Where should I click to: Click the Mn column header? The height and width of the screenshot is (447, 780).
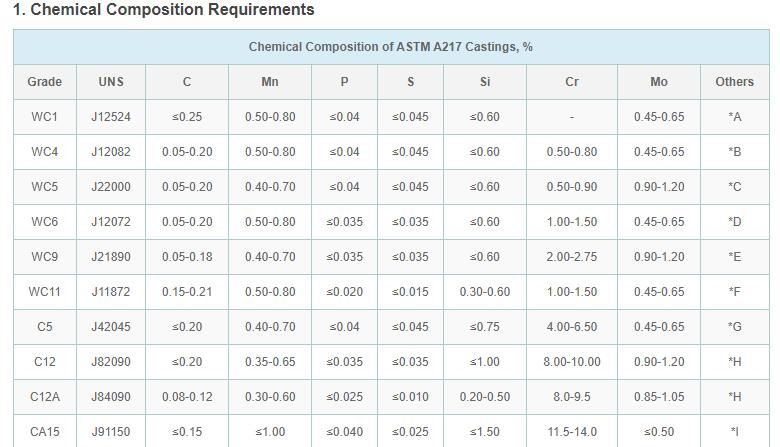point(270,82)
